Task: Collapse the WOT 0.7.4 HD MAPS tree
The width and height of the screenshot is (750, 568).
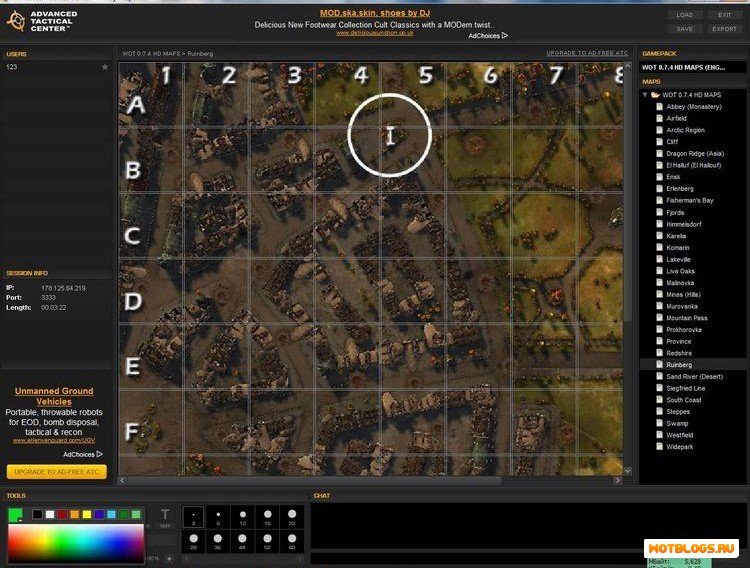Action: click(645, 95)
